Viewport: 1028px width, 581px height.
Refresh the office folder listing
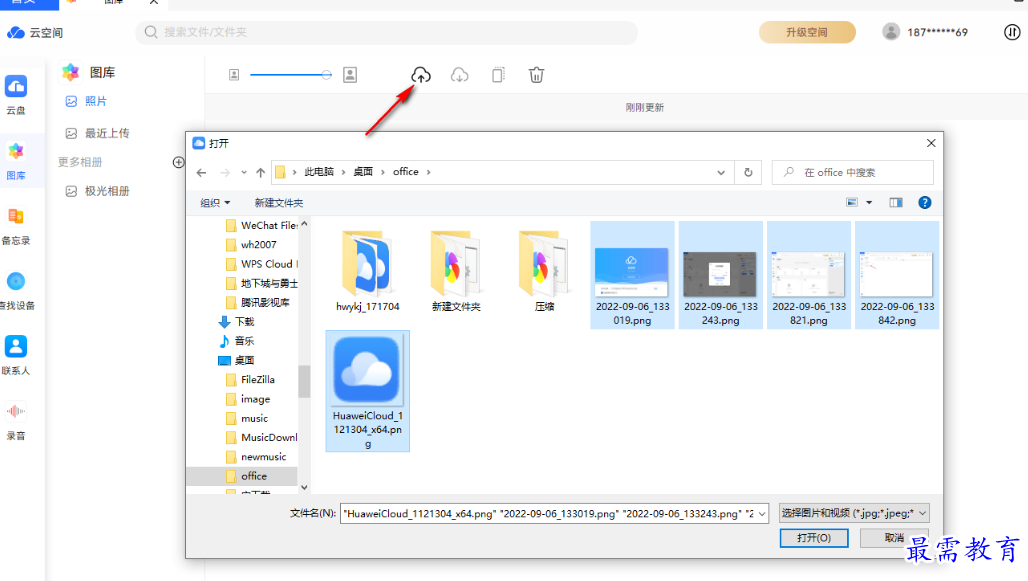pyautogui.click(x=748, y=172)
